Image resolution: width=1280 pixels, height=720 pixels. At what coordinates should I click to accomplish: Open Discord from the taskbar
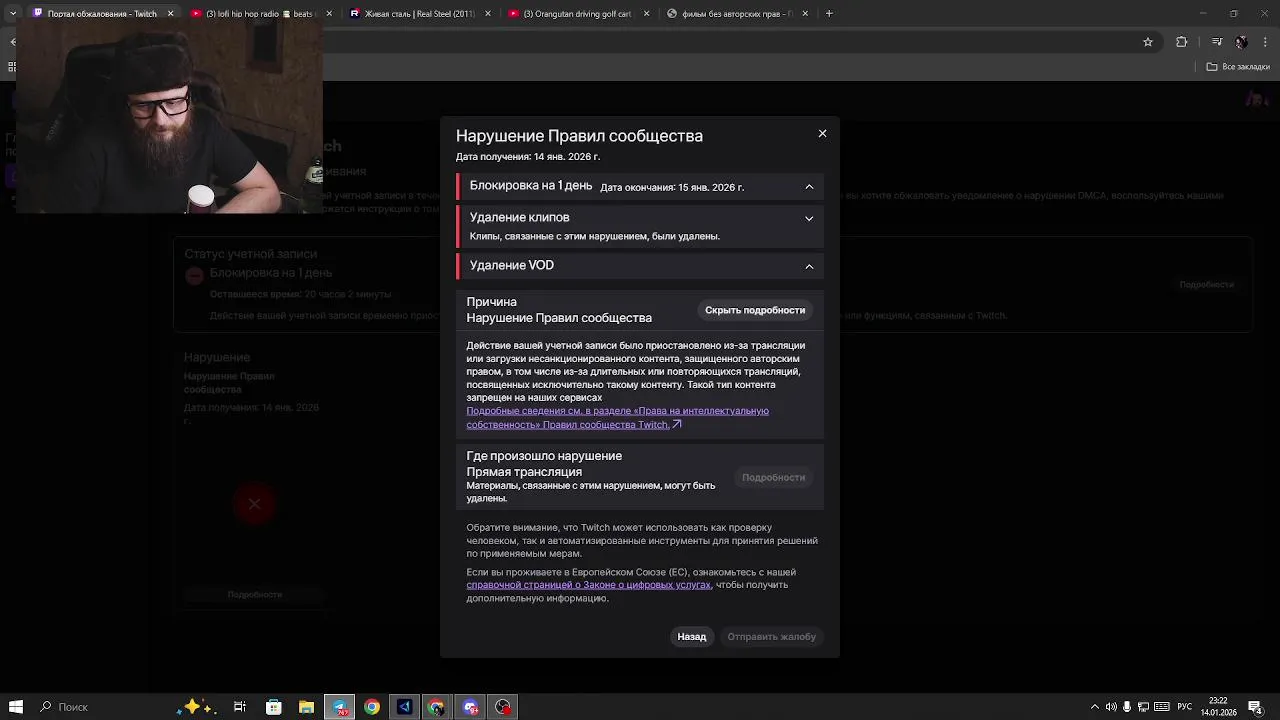point(470,707)
